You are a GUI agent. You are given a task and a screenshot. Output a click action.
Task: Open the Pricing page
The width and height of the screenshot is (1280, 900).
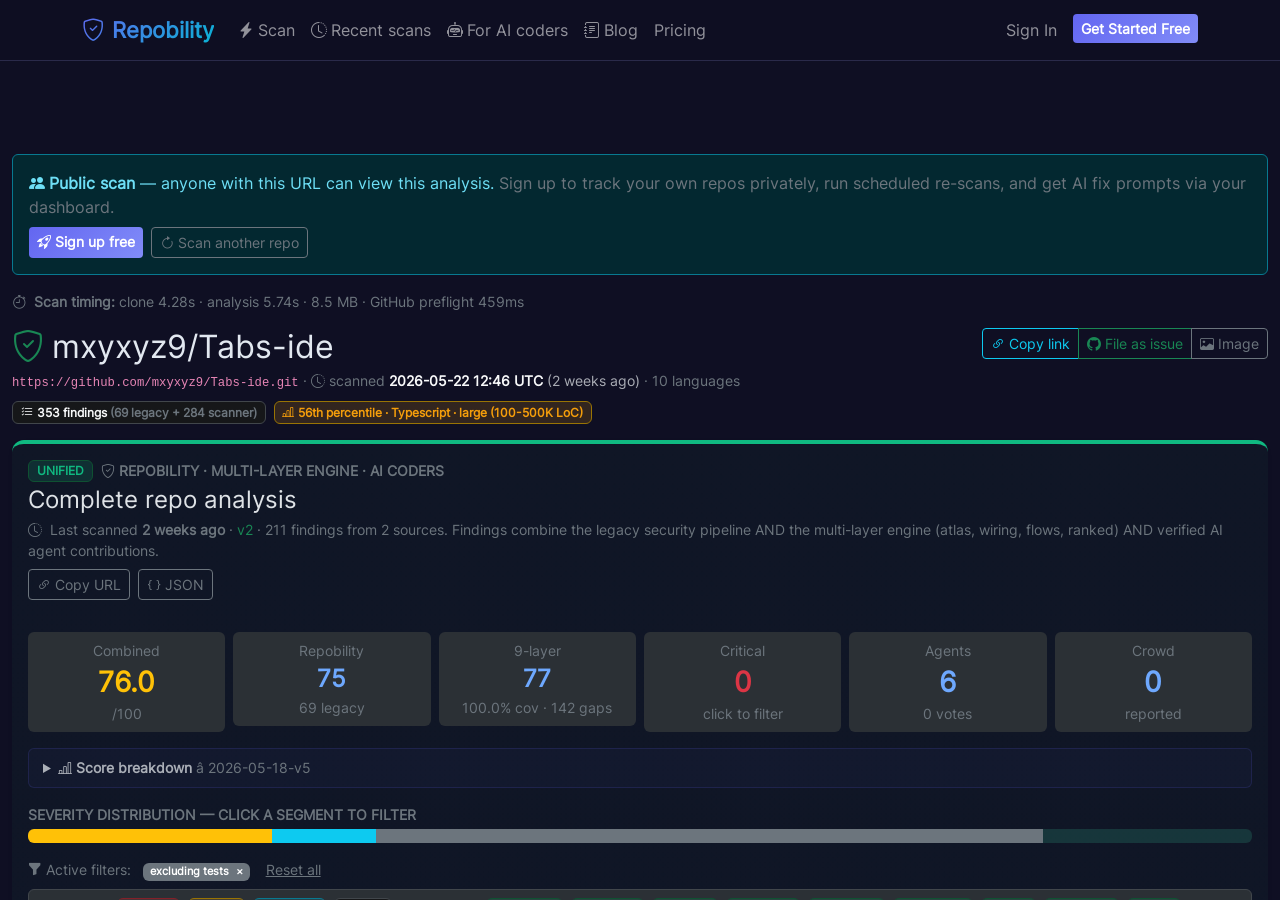click(x=680, y=30)
